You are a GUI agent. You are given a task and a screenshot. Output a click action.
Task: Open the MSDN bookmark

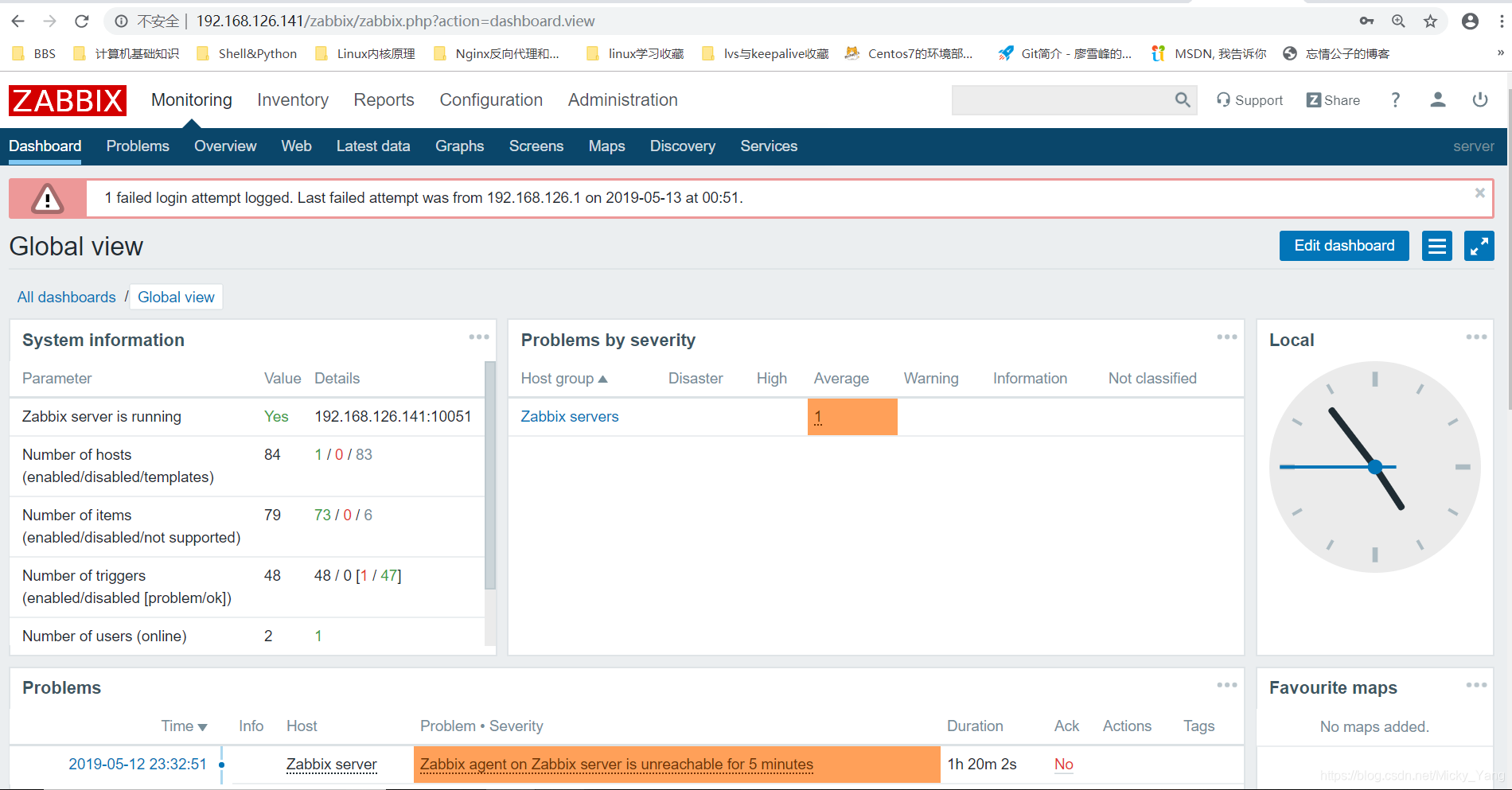(1209, 53)
